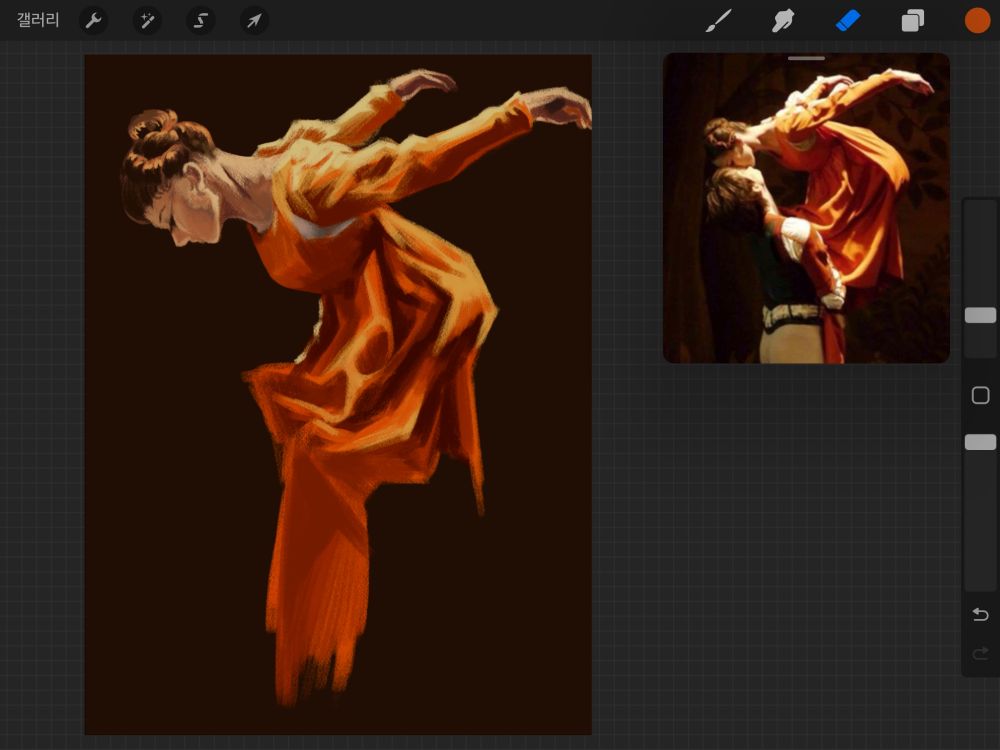Open the orange active color swatch

pos(977,20)
